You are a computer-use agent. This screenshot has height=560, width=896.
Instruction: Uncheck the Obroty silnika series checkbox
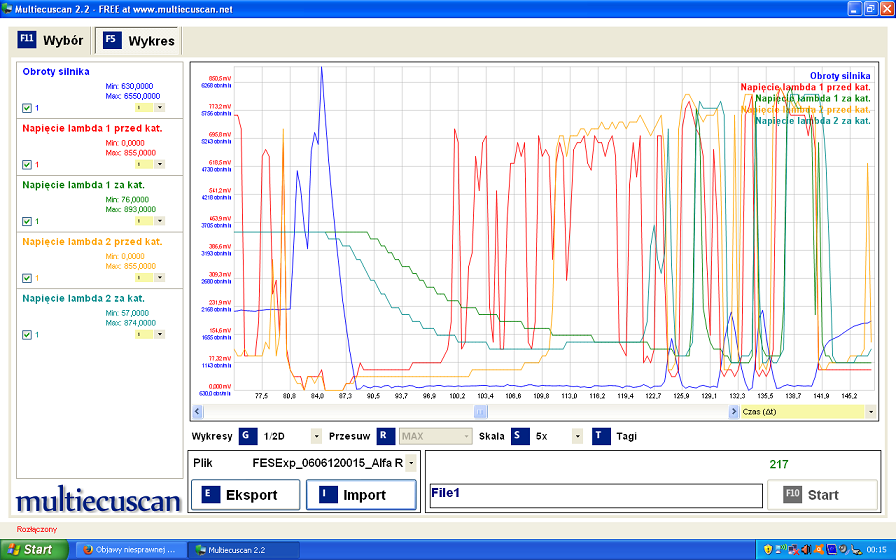coord(27,108)
